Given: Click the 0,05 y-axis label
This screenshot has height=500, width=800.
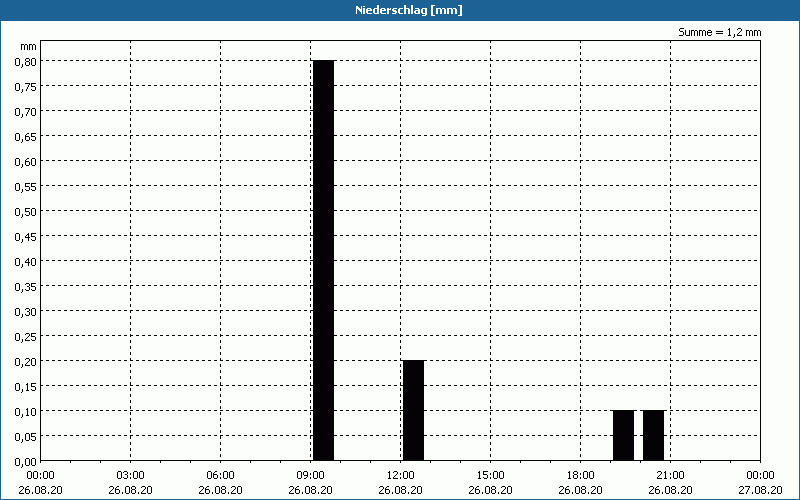Looking at the screenshot, I should pyautogui.click(x=26, y=436).
